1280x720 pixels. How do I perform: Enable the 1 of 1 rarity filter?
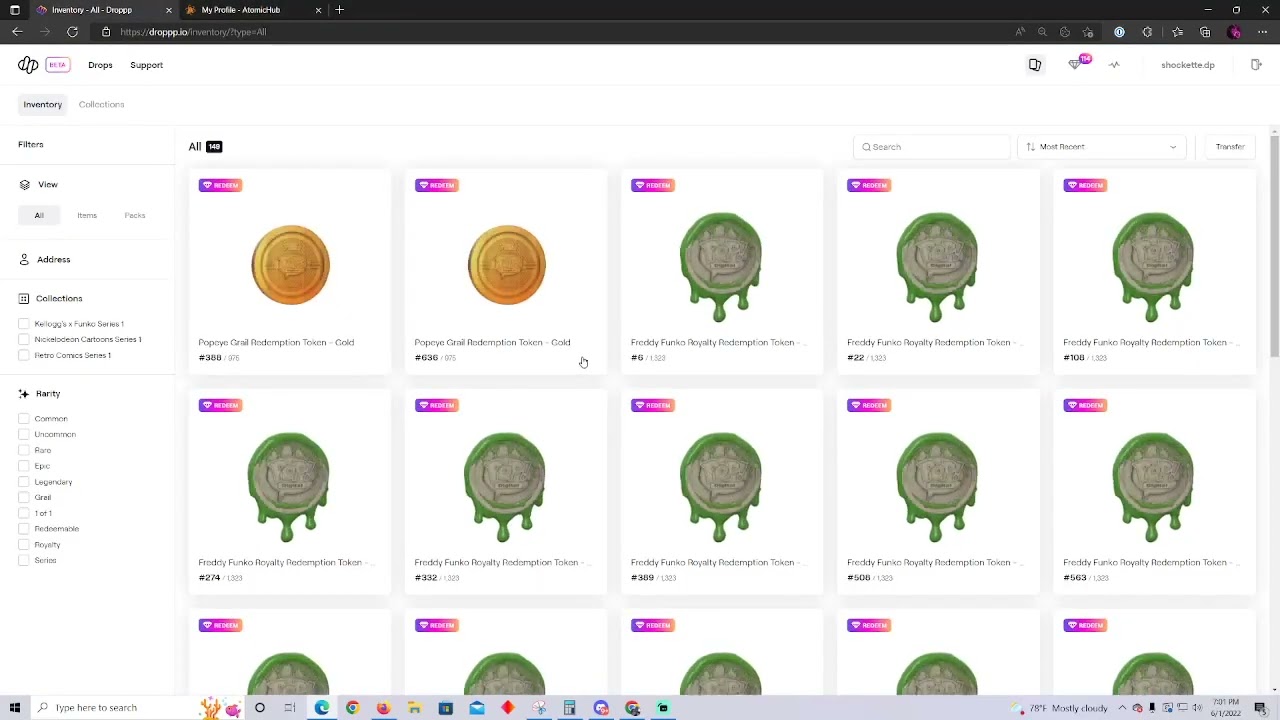[24, 513]
